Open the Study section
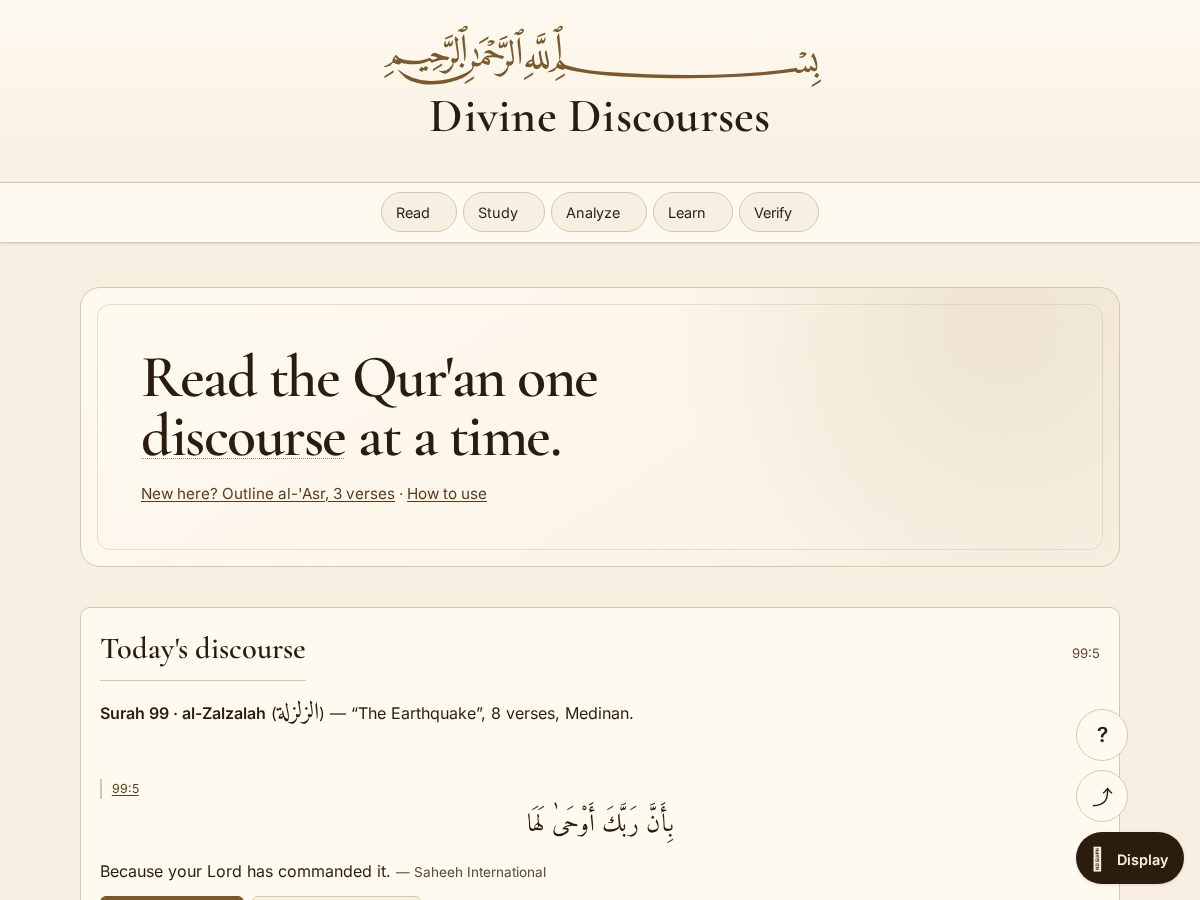The height and width of the screenshot is (900, 1200). point(503,212)
